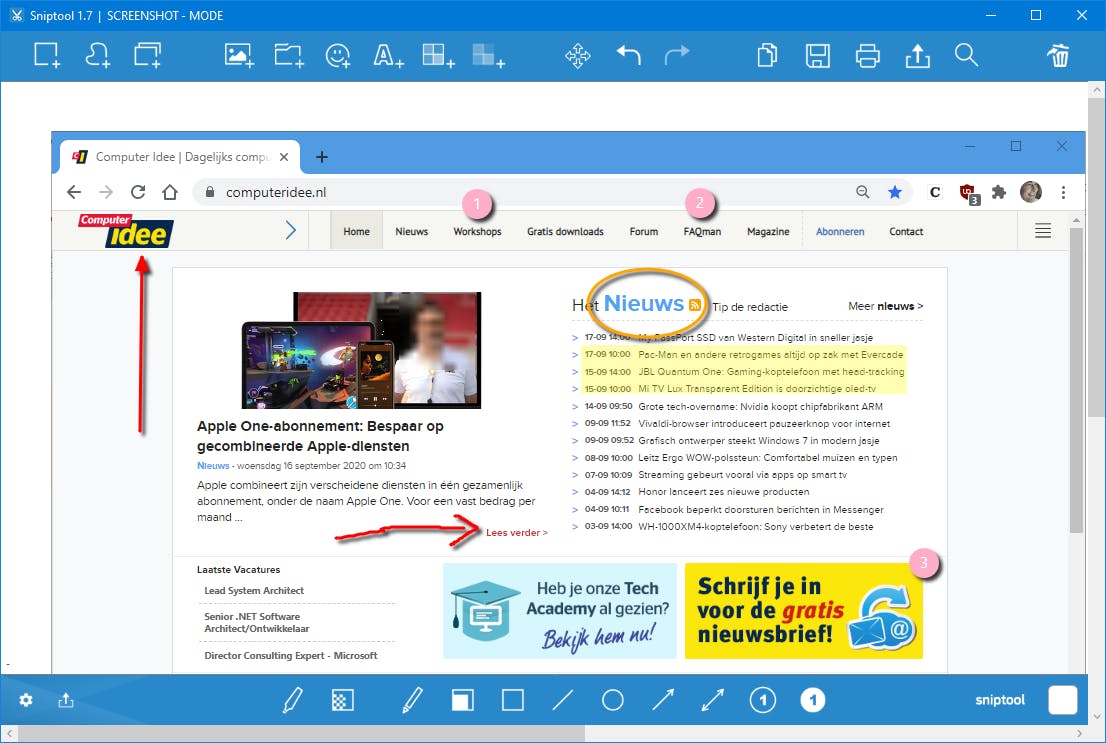Click the Home nav item in captured page

(356, 231)
